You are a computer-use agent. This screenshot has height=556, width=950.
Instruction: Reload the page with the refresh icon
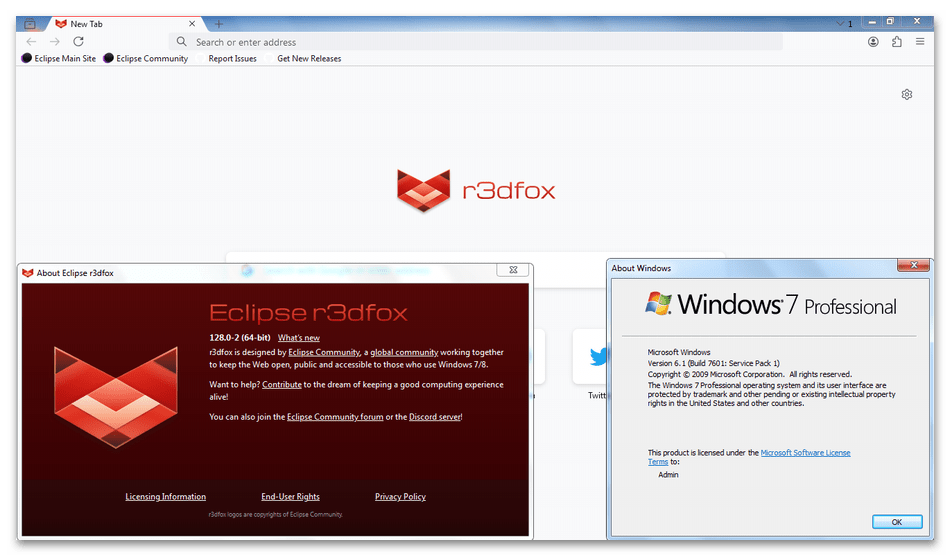click(78, 42)
